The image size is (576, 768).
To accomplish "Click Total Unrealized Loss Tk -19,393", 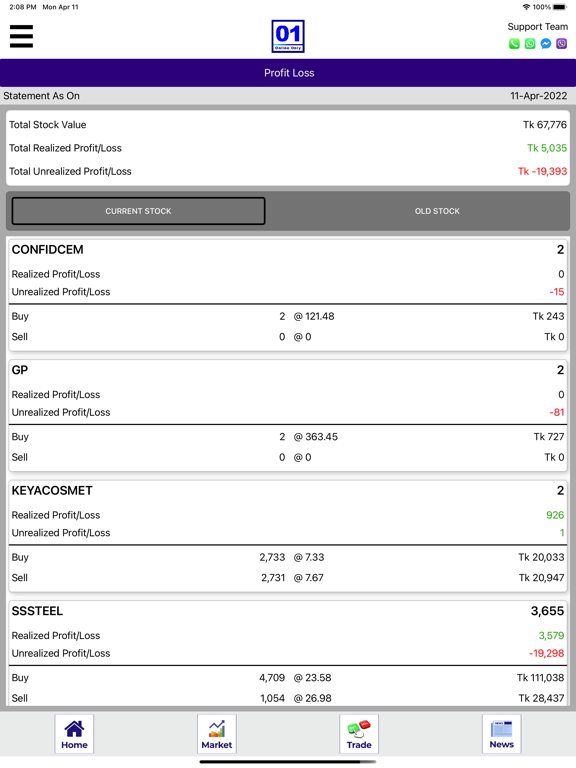I will (x=542, y=171).
